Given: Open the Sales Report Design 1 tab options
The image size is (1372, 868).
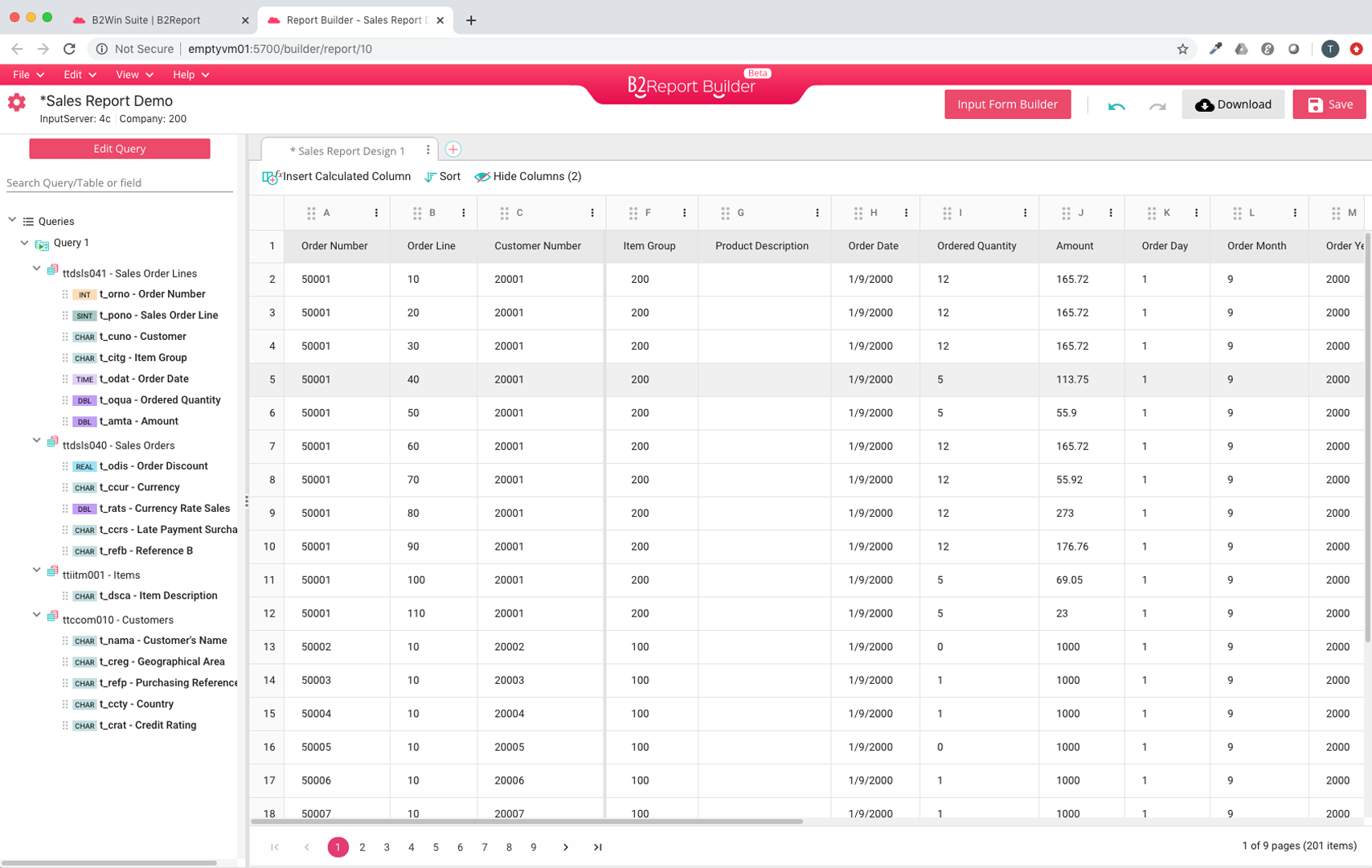Looking at the screenshot, I should pyautogui.click(x=428, y=150).
